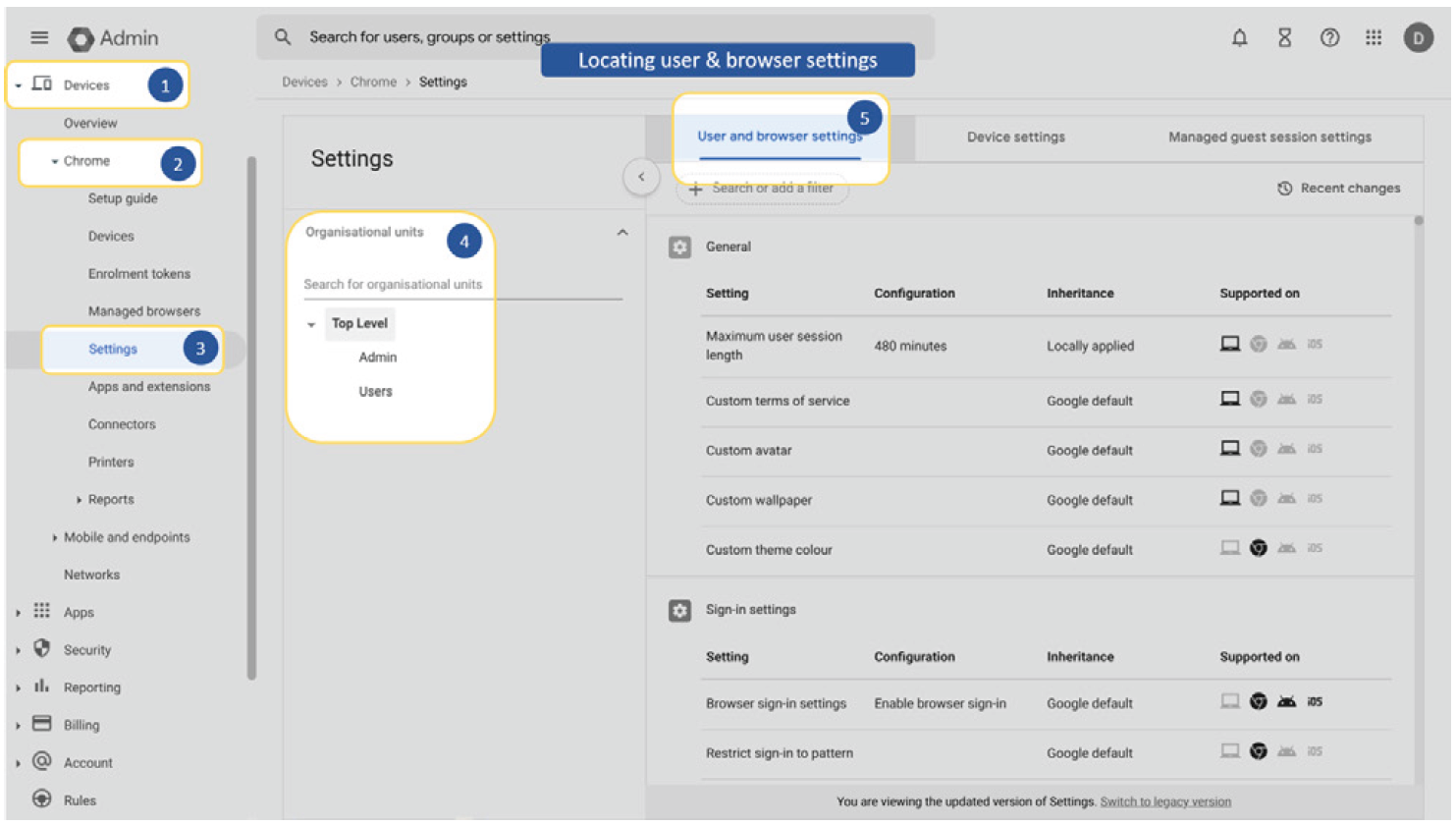The height and width of the screenshot is (826, 1456).
Task: Click the plus icon in filter box
Action: click(695, 189)
